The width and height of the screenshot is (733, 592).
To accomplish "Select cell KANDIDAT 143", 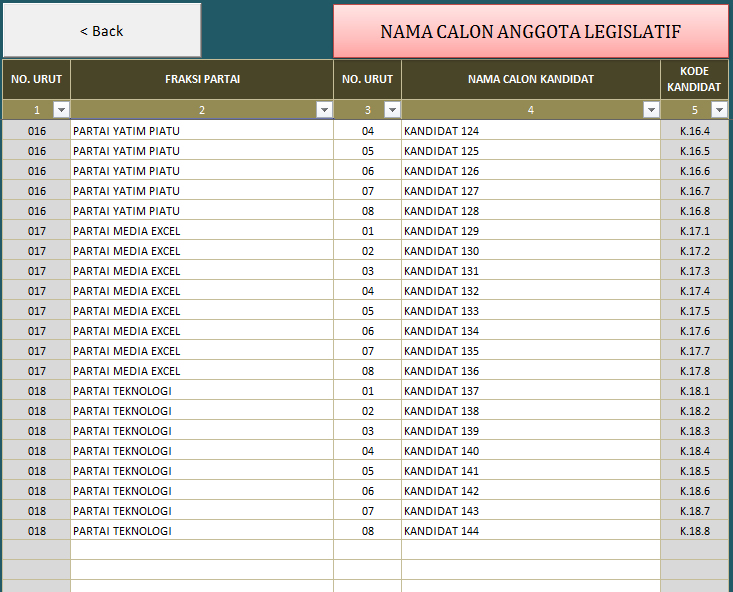I will [531, 511].
